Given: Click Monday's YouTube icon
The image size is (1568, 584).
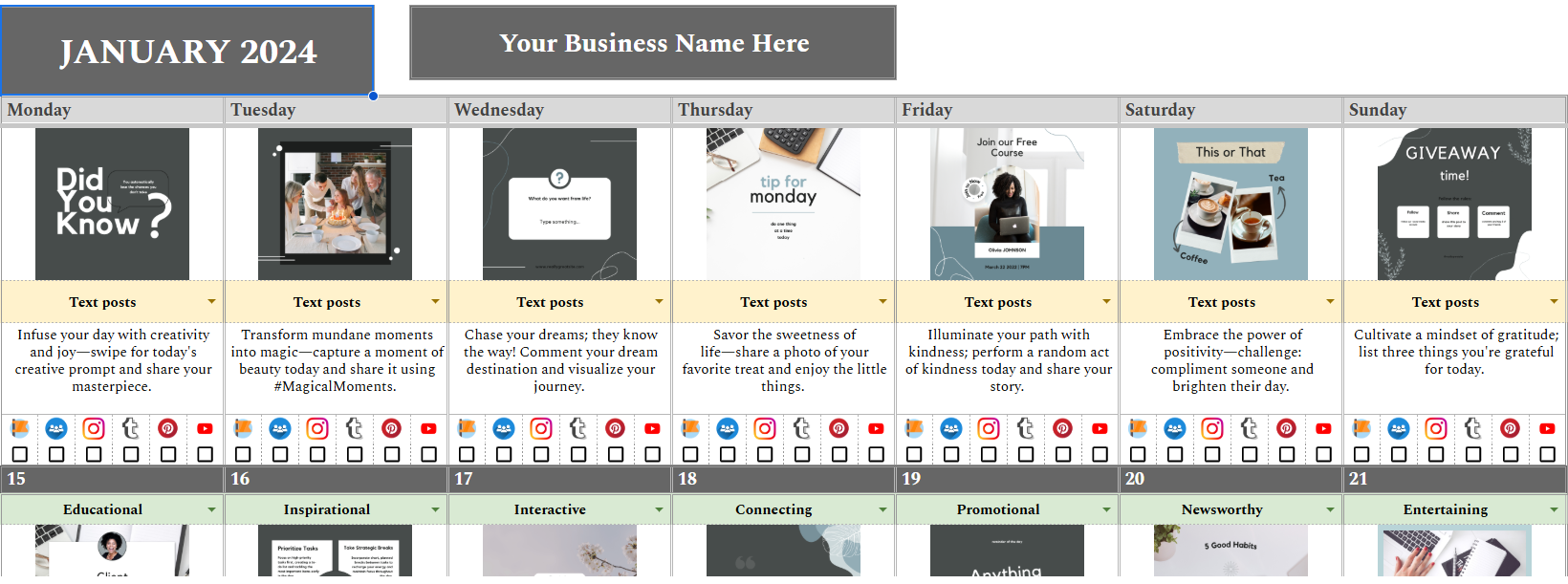Looking at the screenshot, I should pos(205,428).
